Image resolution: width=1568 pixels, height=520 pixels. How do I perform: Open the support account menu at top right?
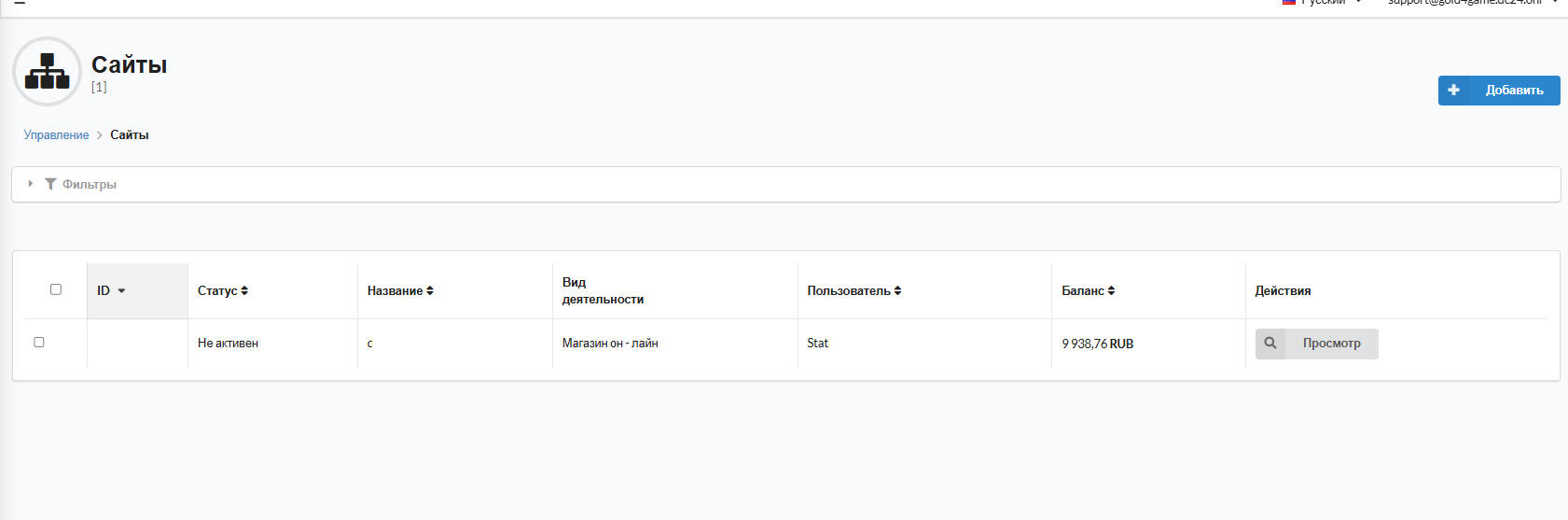point(1473,3)
